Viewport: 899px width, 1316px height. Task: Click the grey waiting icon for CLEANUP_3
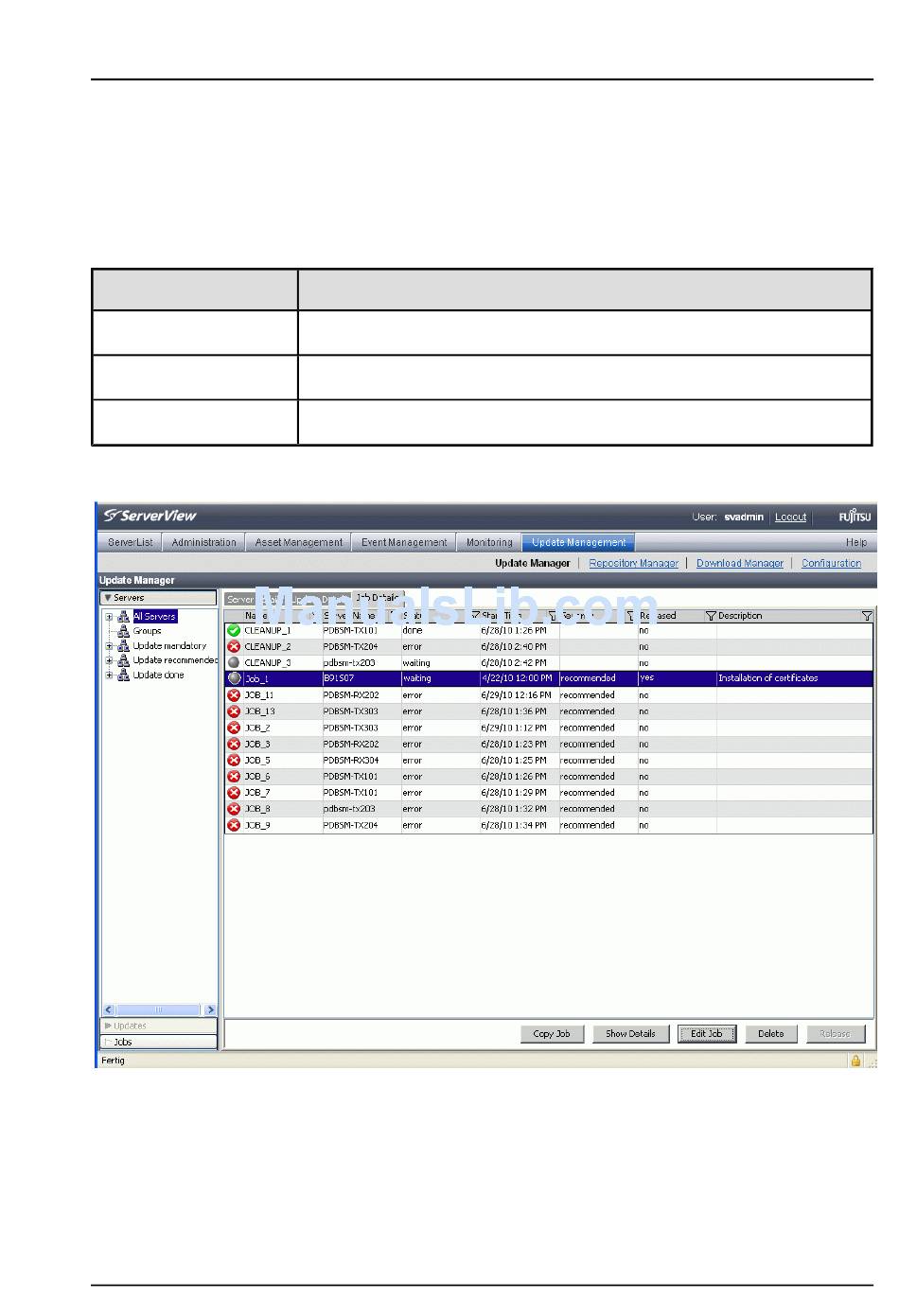pyautogui.click(x=234, y=662)
